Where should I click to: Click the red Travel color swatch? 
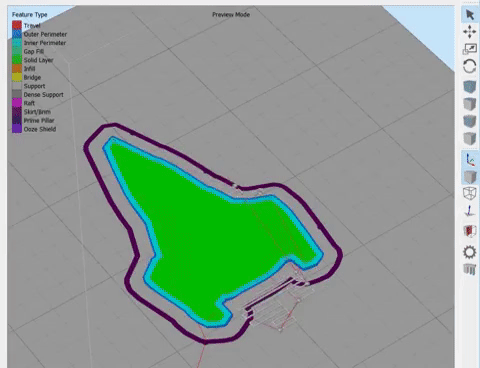[x=17, y=25]
